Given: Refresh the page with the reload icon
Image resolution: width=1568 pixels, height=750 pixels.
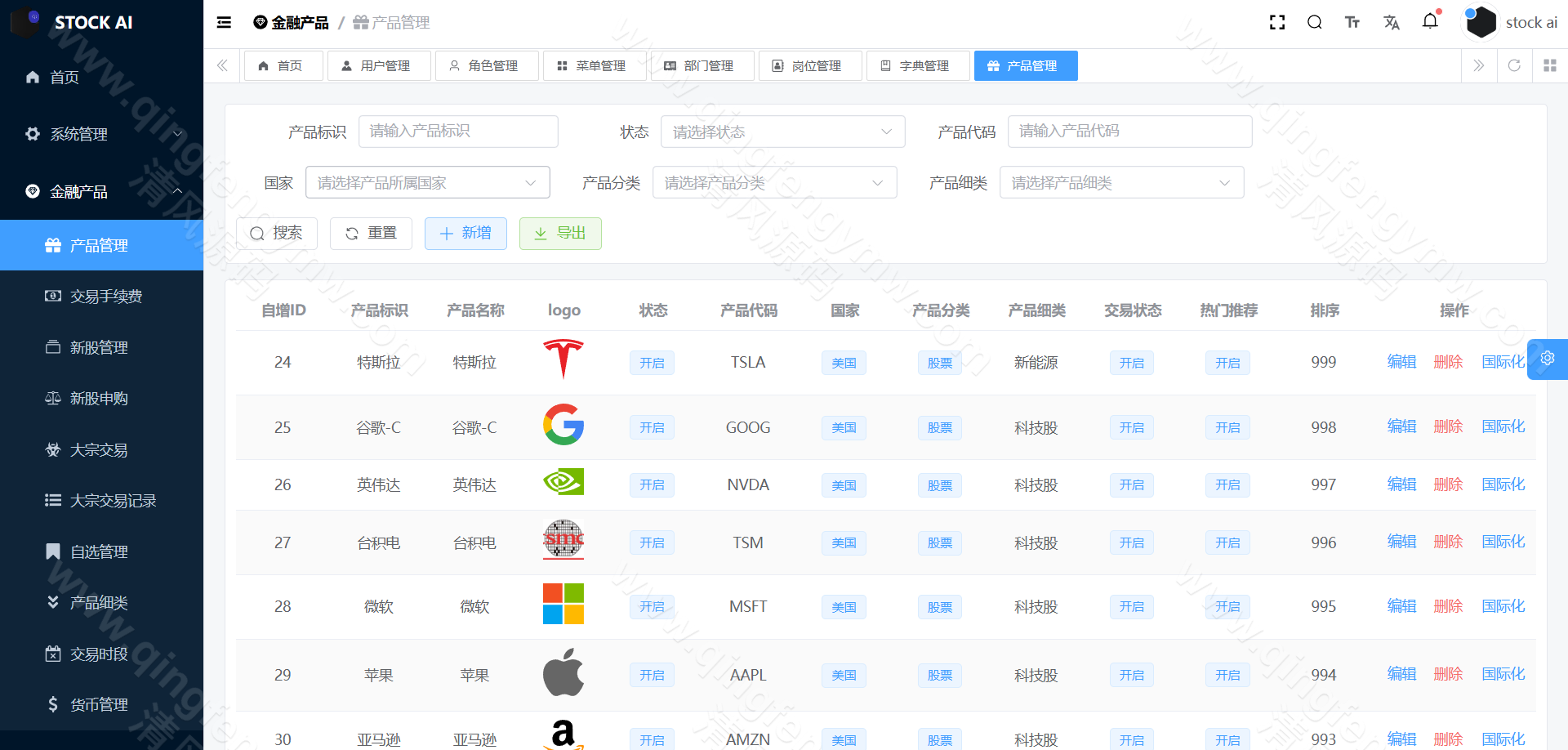Looking at the screenshot, I should tap(1515, 65).
